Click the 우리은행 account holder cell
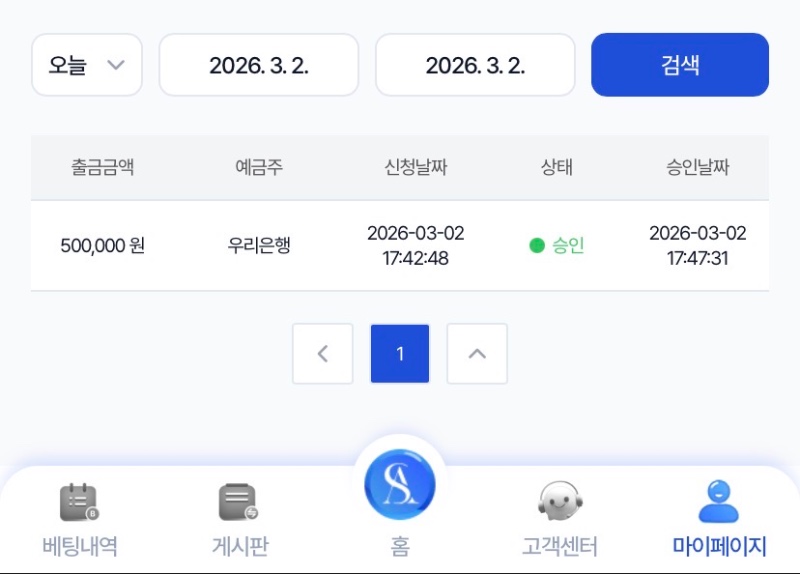The height and width of the screenshot is (574, 800). pos(259,245)
